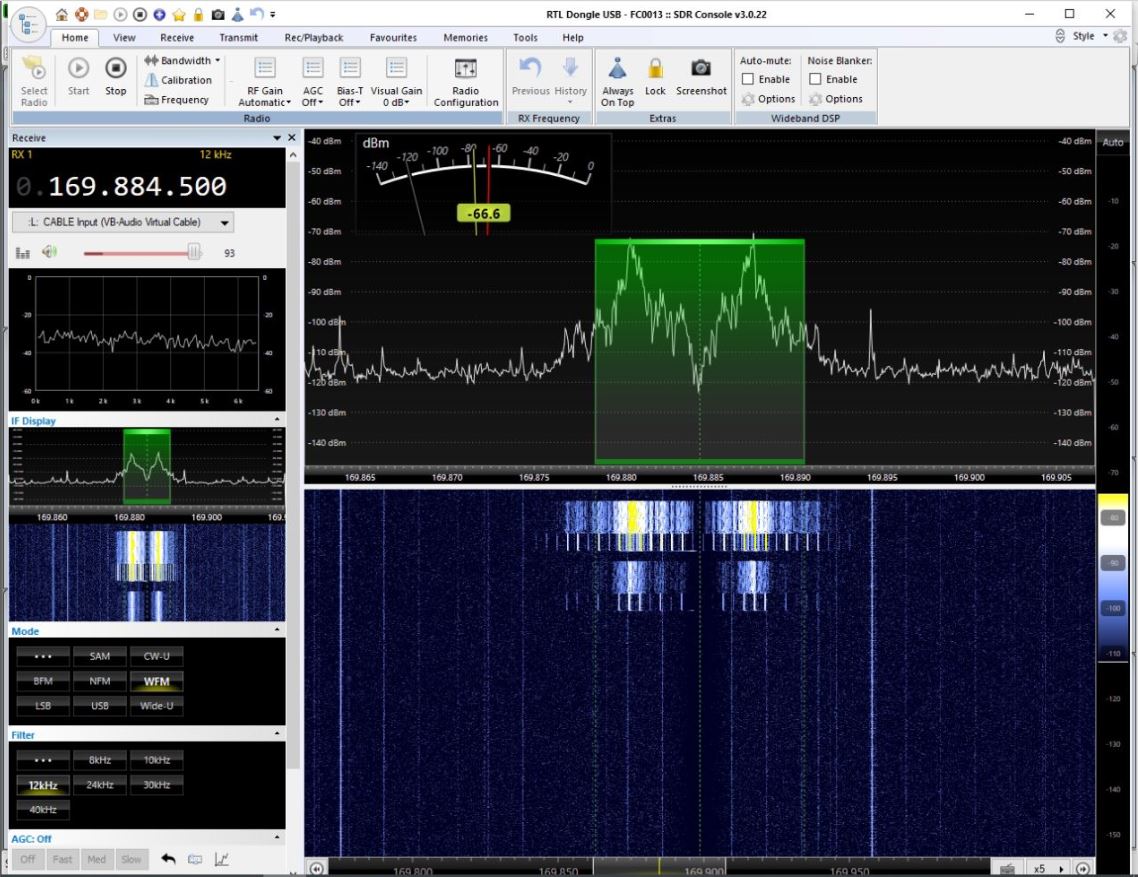Open the Frequency tool in the Radio group
This screenshot has height=877, width=1138.
pos(177,99)
